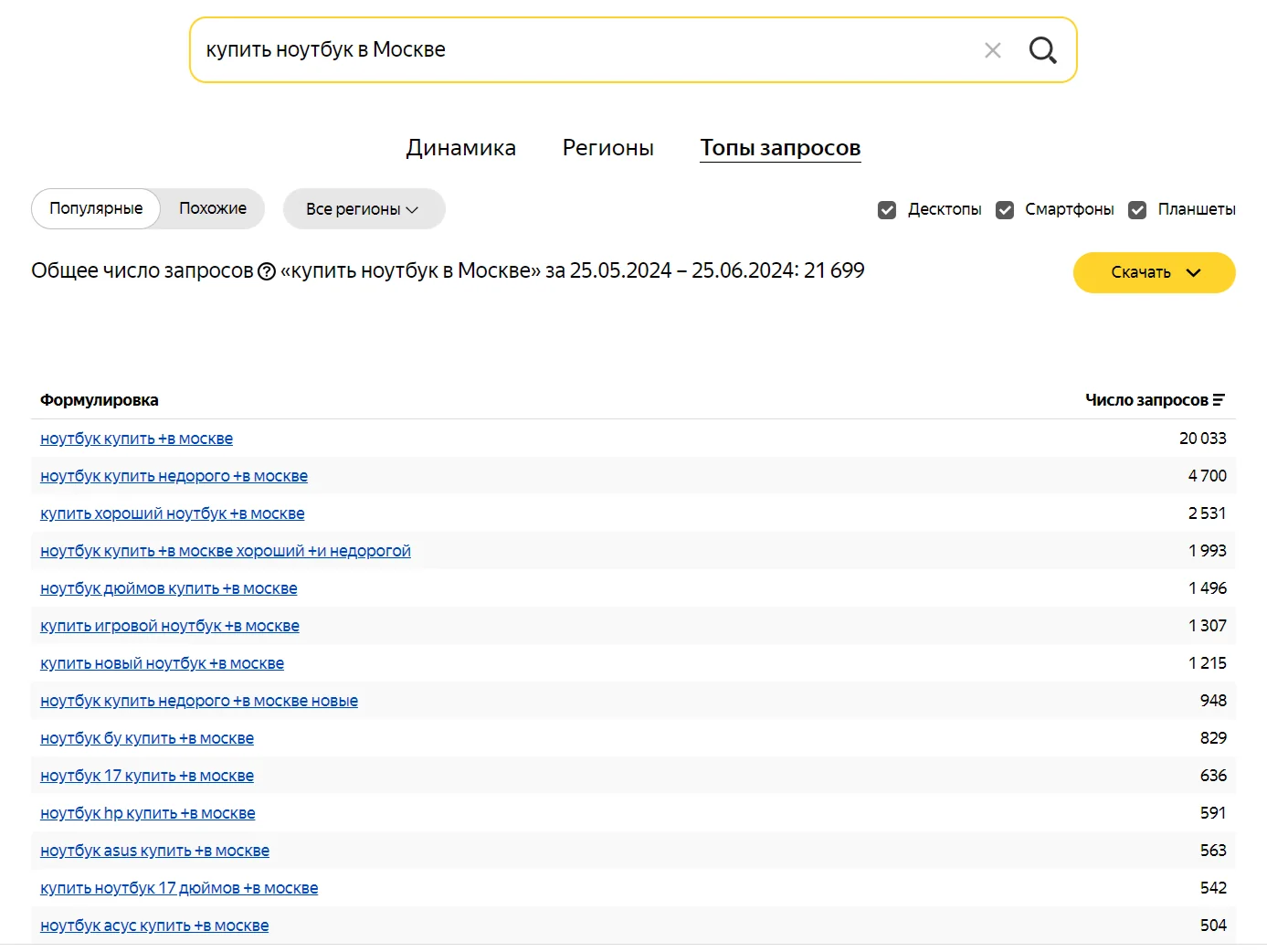Image resolution: width=1267 pixels, height=952 pixels.
Task: Switch to the Динамика tab
Action: (461, 148)
